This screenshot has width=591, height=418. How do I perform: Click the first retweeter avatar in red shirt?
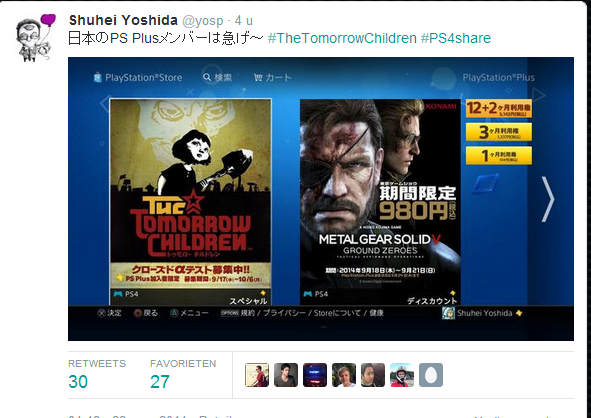(x=257, y=375)
